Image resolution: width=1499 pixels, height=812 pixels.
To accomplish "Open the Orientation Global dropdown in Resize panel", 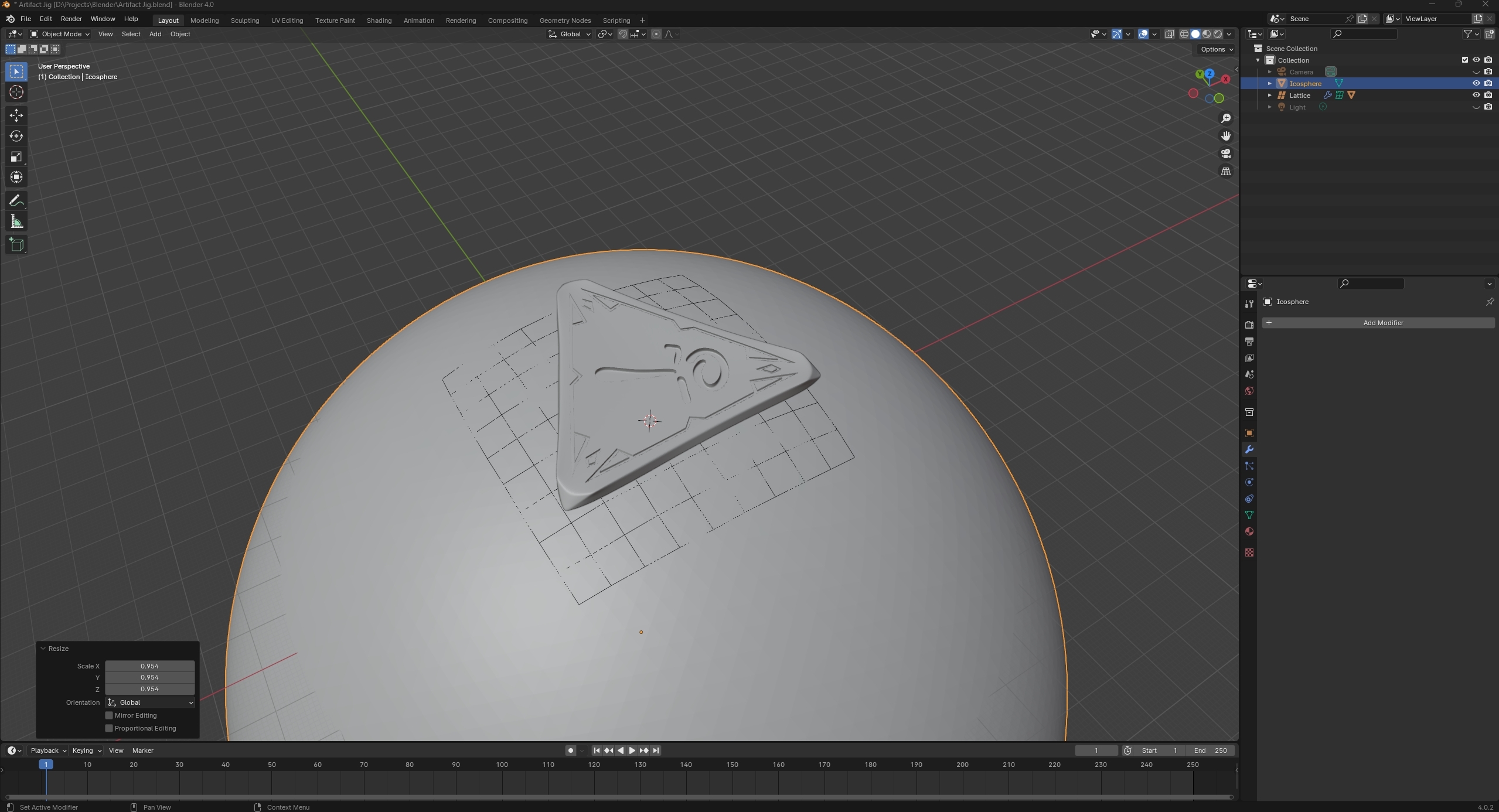I will pos(150,702).
